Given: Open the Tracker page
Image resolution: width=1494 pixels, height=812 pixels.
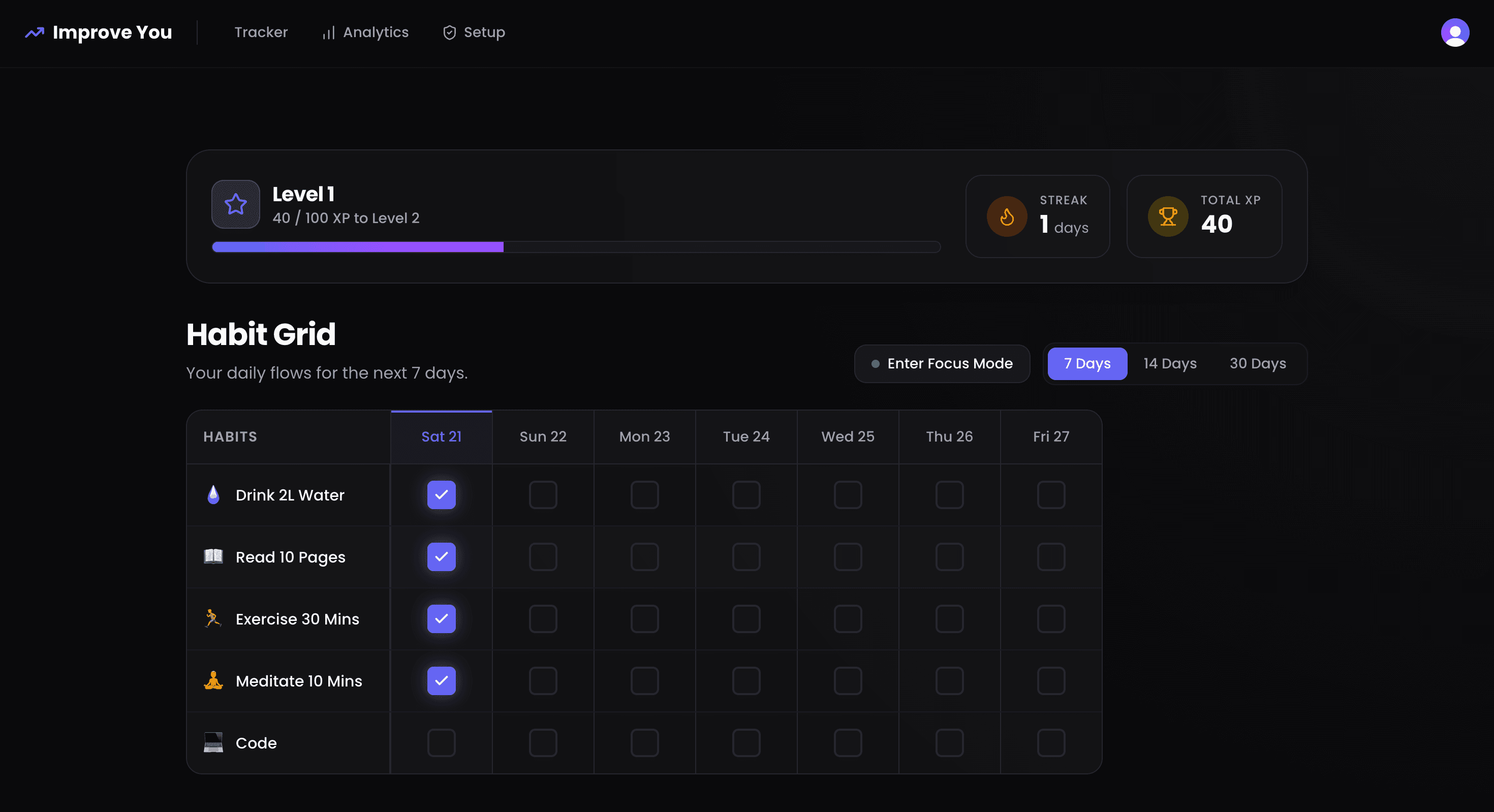Looking at the screenshot, I should pyautogui.click(x=261, y=33).
